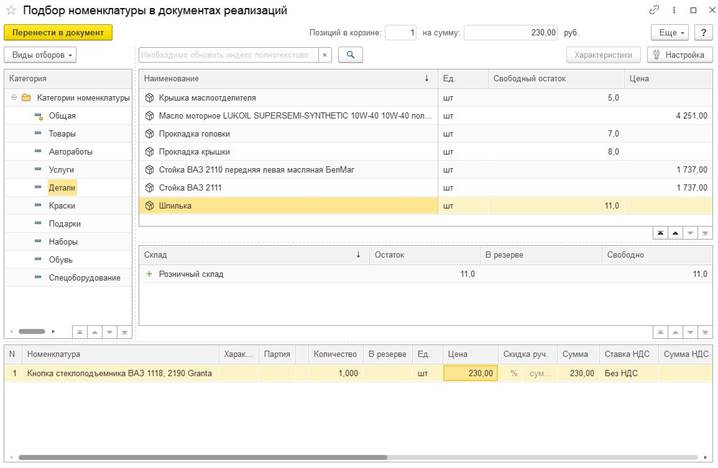Select the Спецоборудование category

tap(85, 278)
